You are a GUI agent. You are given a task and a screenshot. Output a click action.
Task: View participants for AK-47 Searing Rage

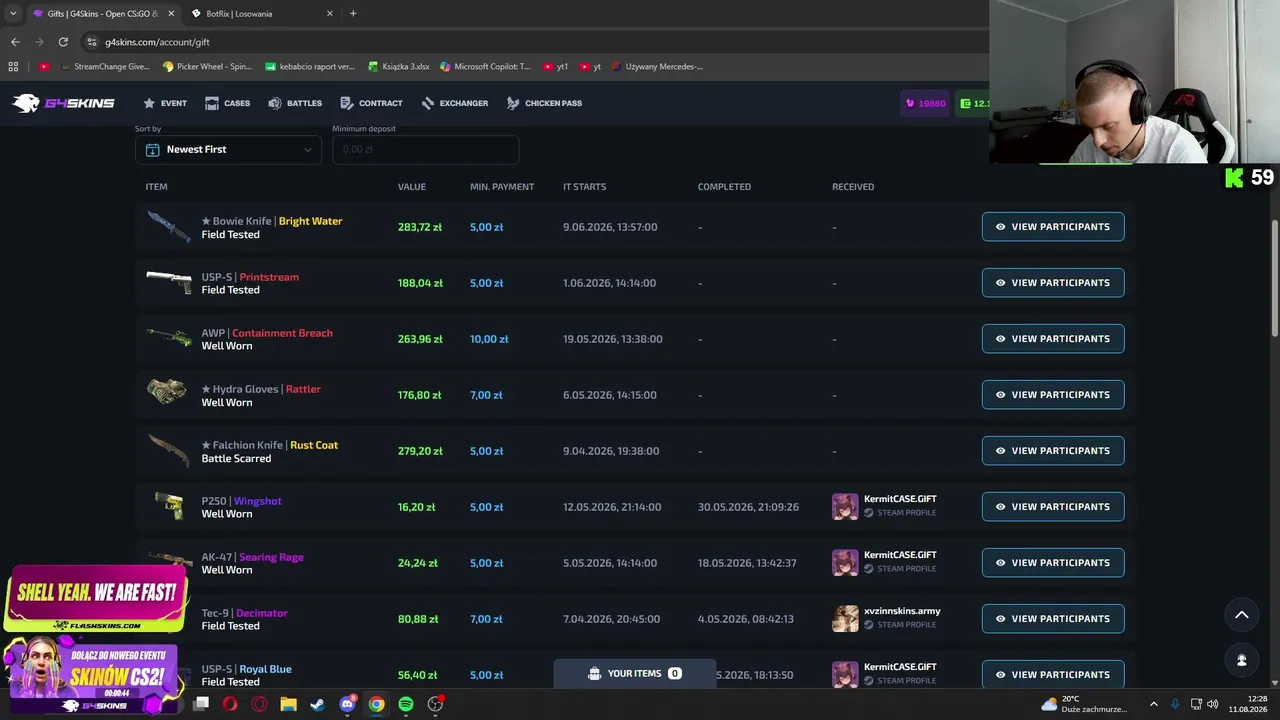click(x=1053, y=563)
